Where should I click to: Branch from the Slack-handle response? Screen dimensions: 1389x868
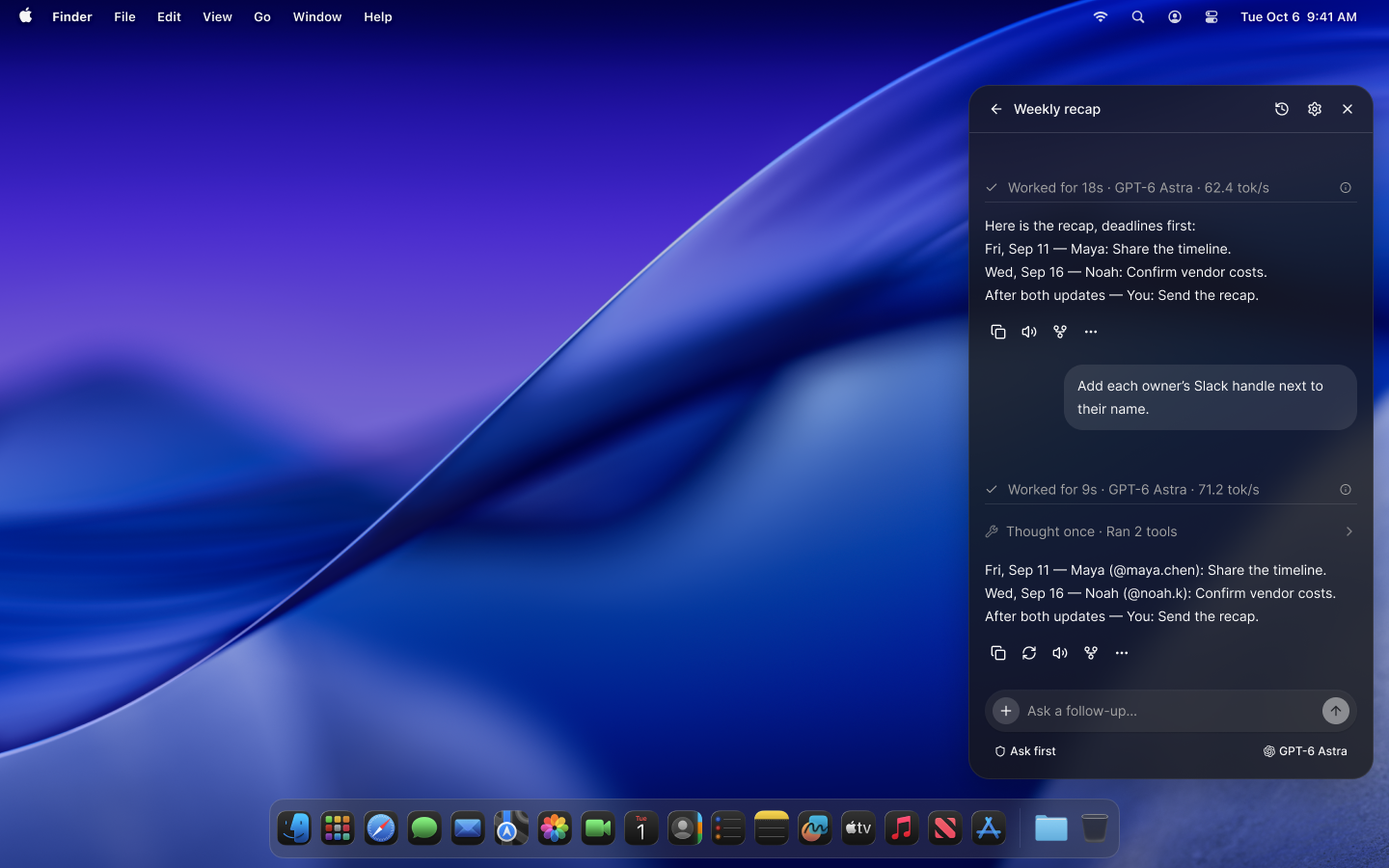[x=1091, y=653]
